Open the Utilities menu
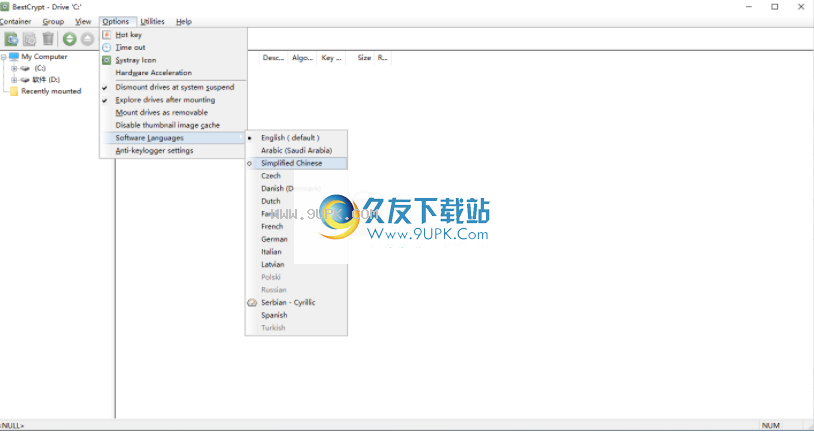Screen dimensions: 814x434 point(152,21)
